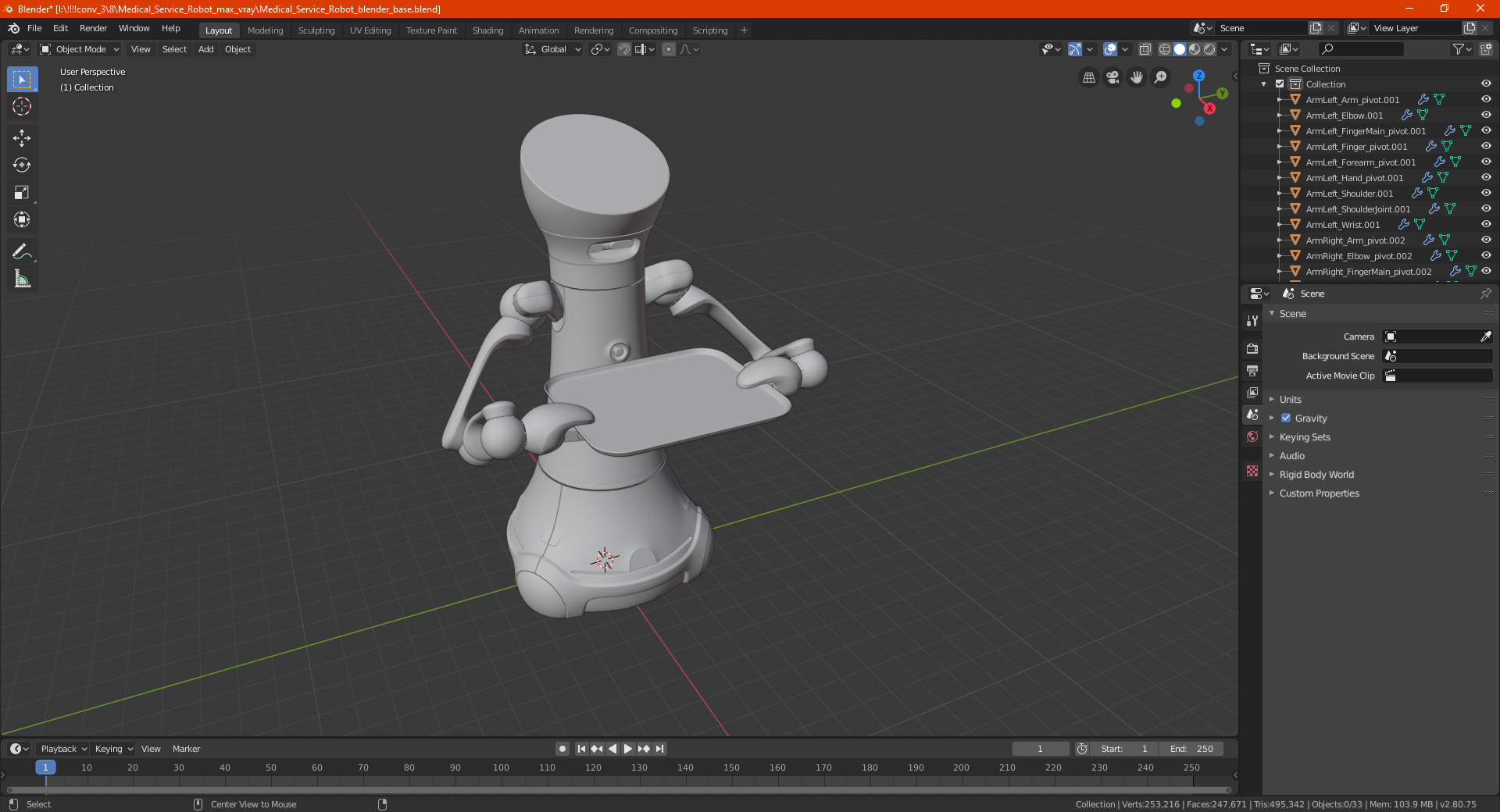Screen dimensions: 1500x812
Task: Choose the Move tool
Action: (x=22, y=138)
